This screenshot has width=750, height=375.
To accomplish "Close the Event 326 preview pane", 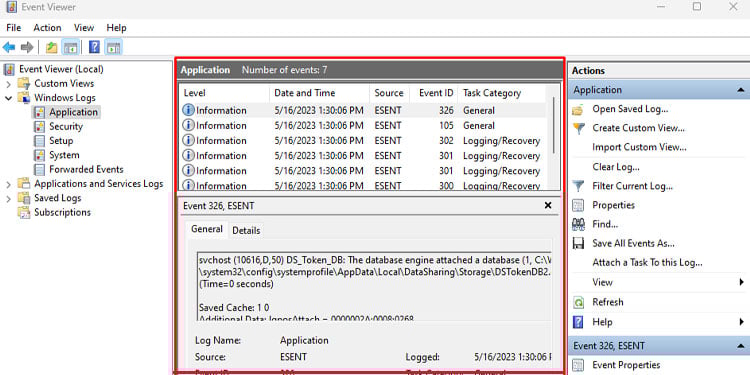I will (x=548, y=206).
